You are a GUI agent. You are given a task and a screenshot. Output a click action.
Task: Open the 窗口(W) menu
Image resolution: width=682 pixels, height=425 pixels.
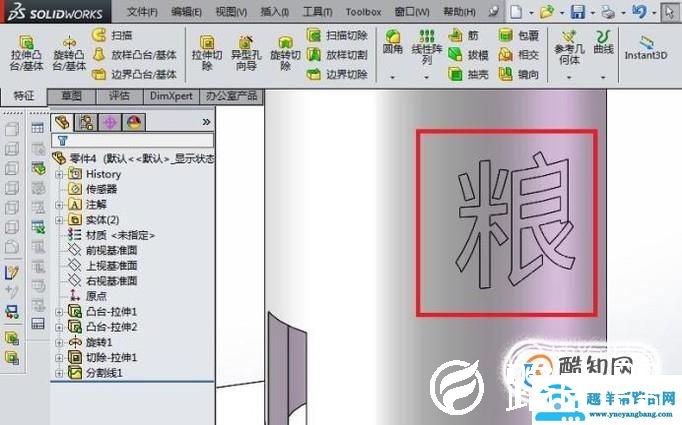click(412, 12)
